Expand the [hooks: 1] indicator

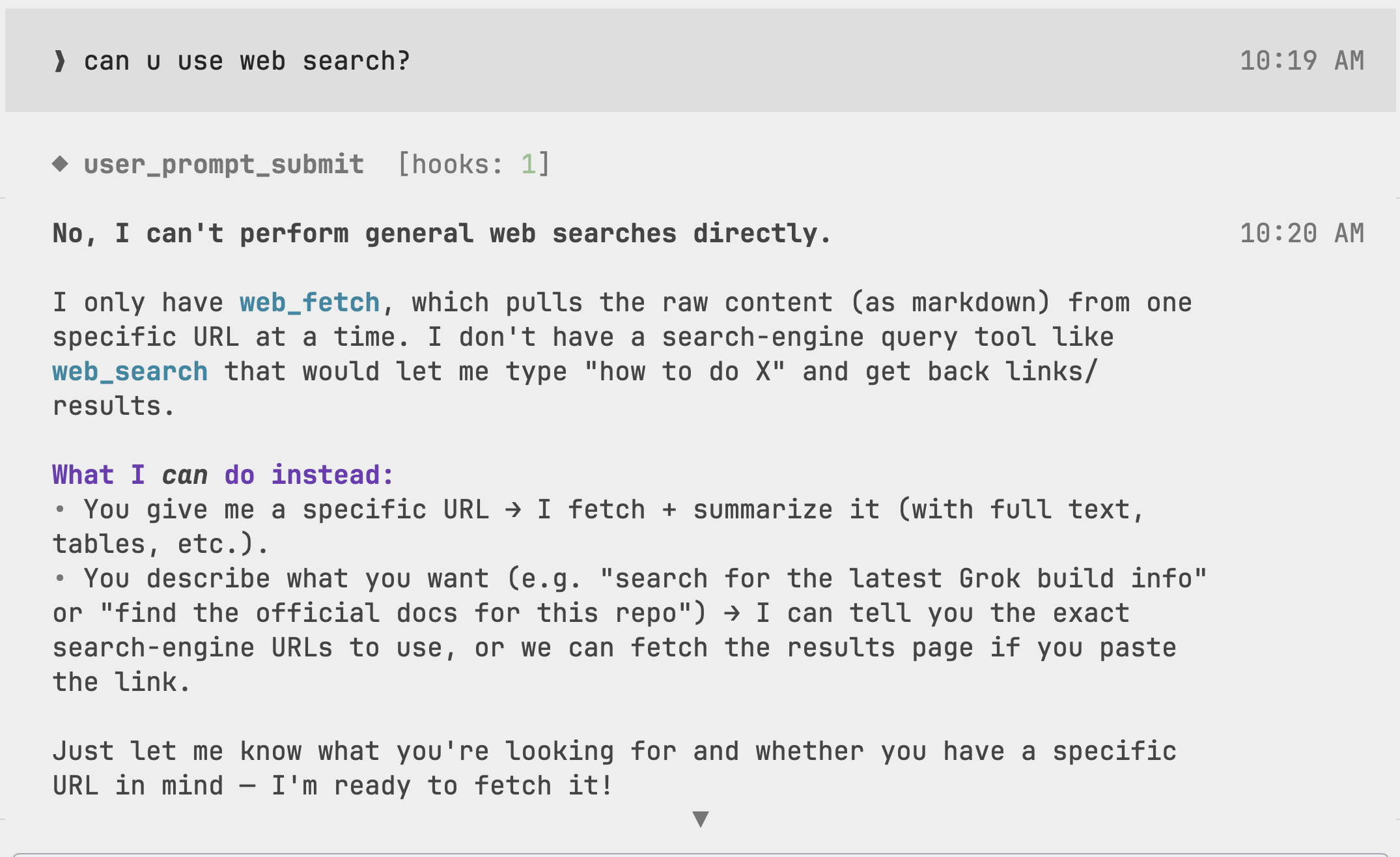point(474,164)
